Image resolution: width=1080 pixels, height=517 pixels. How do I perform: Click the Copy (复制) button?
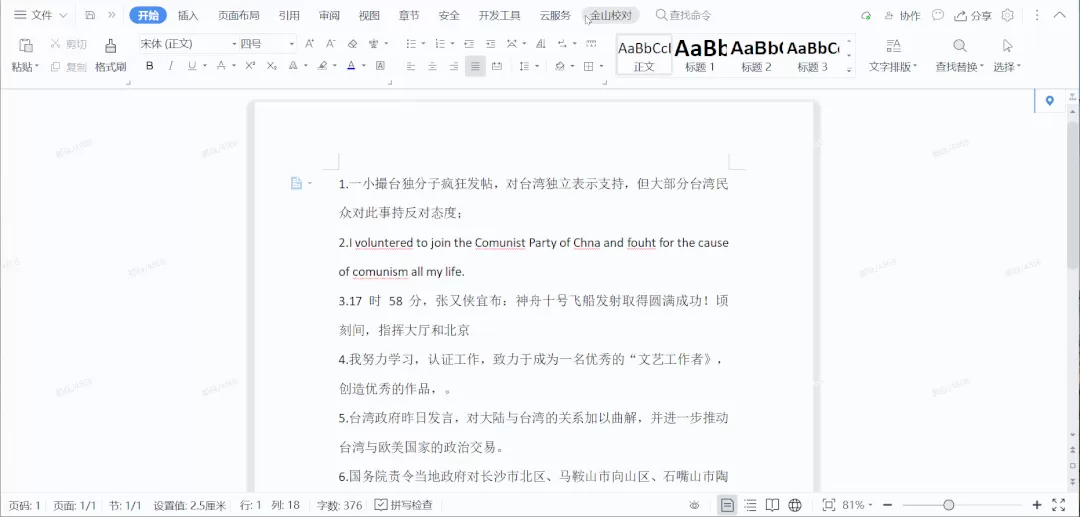click(x=68, y=66)
